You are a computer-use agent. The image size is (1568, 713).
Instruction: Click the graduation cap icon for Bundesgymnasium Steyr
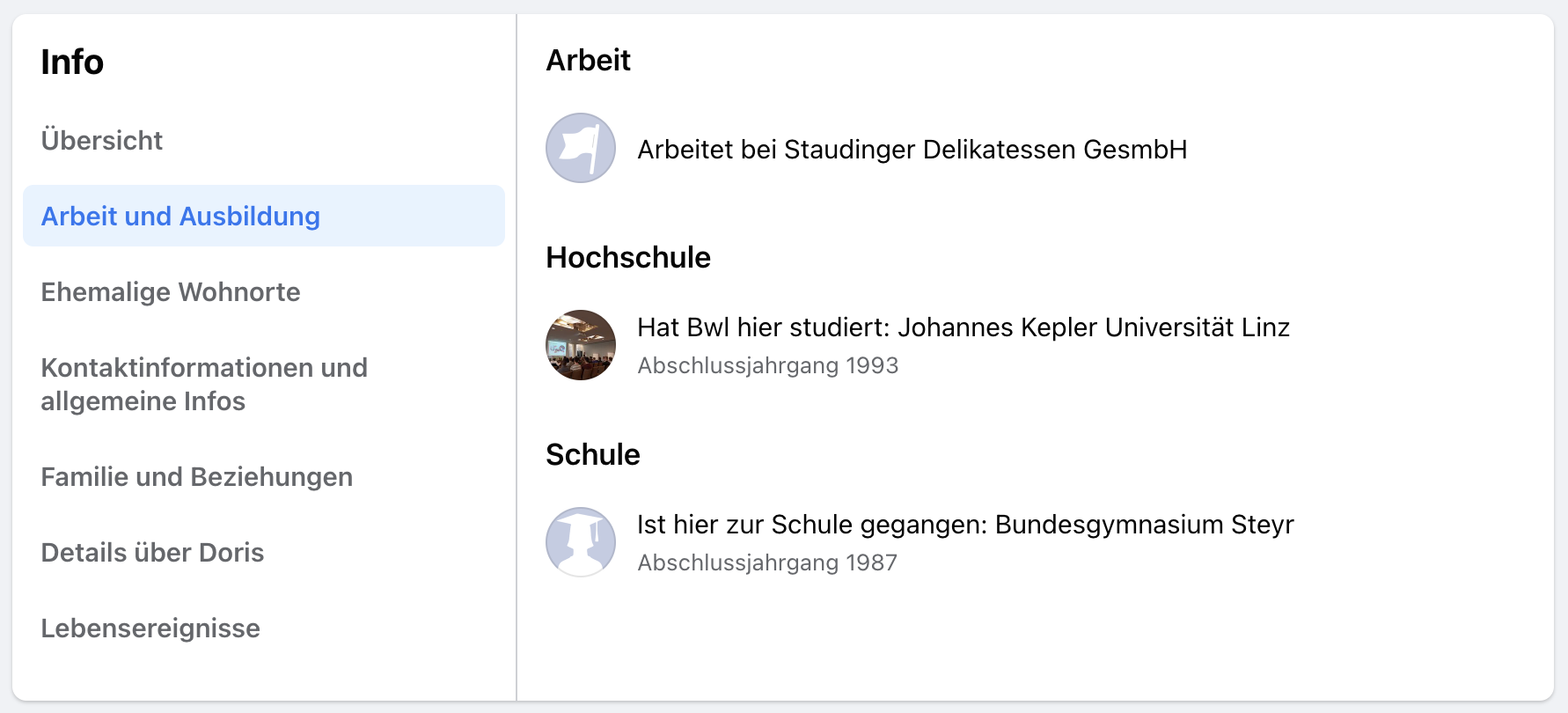(x=581, y=542)
